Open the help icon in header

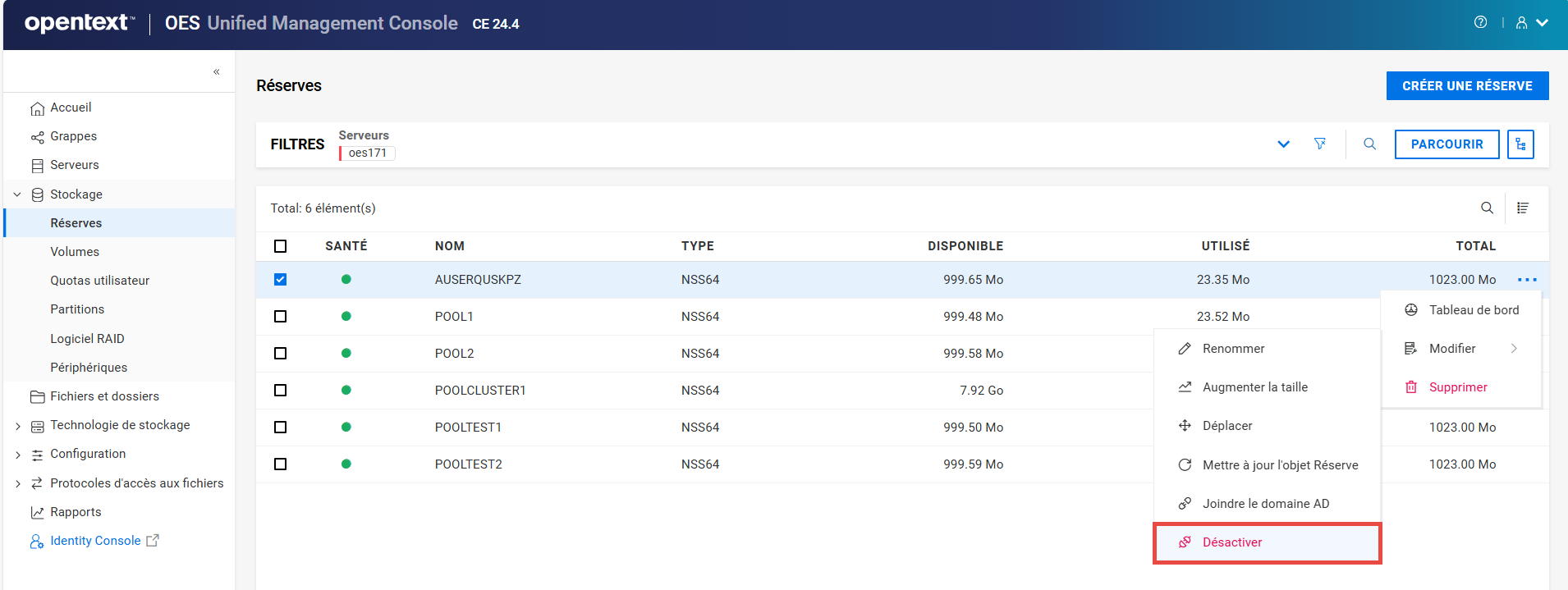tap(1480, 23)
